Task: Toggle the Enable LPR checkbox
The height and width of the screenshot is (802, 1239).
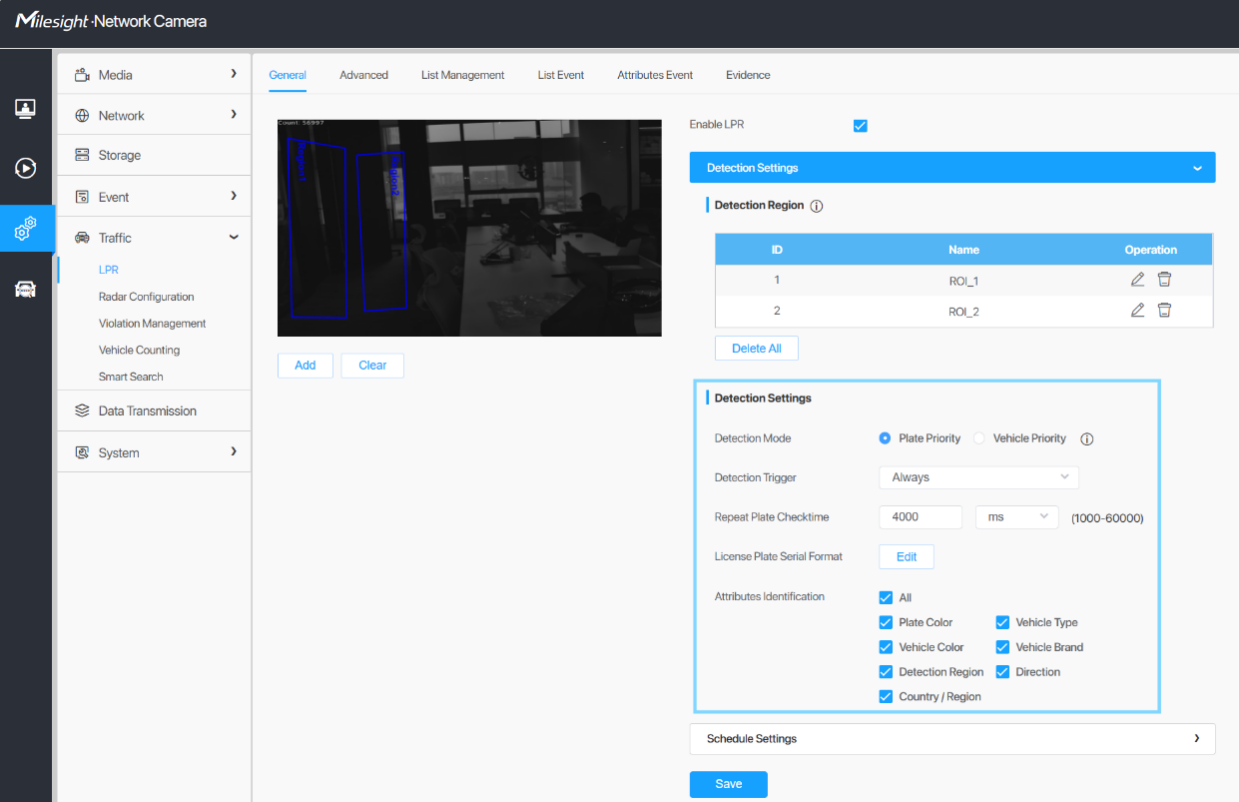Action: (x=860, y=126)
